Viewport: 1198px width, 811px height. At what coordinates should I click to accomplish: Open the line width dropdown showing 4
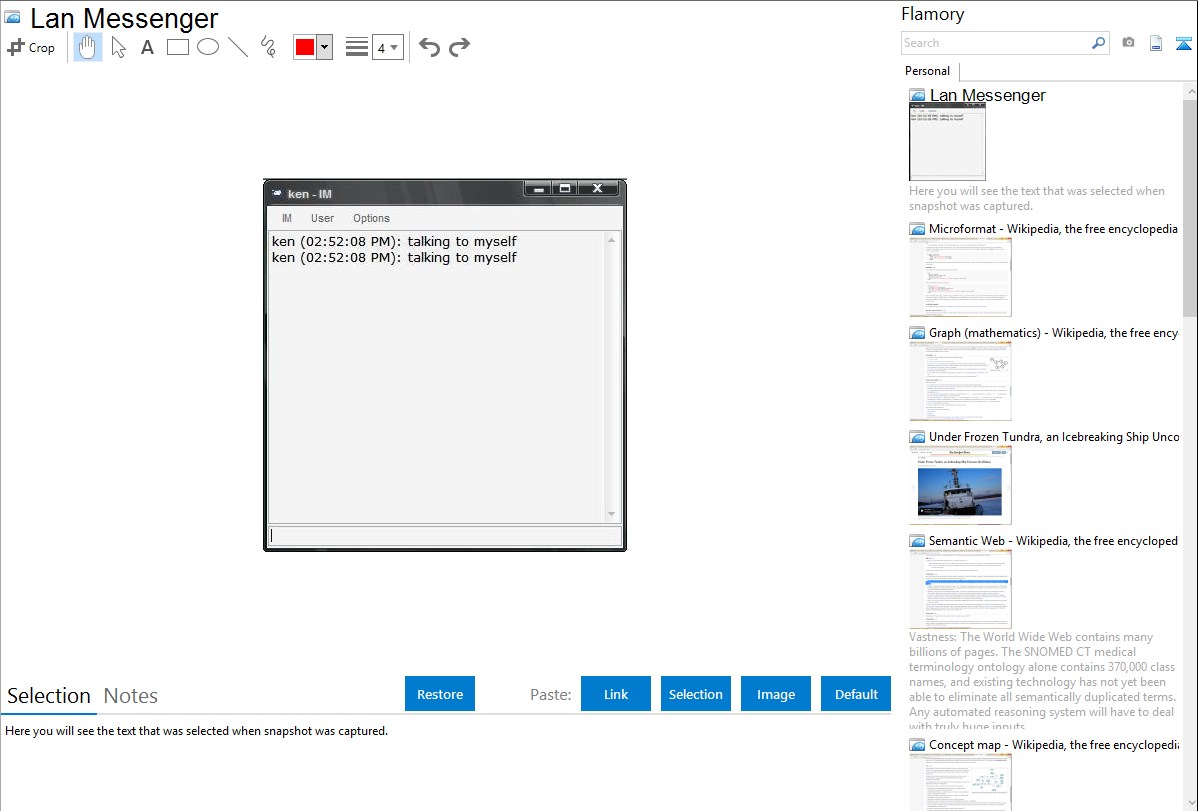coord(388,47)
